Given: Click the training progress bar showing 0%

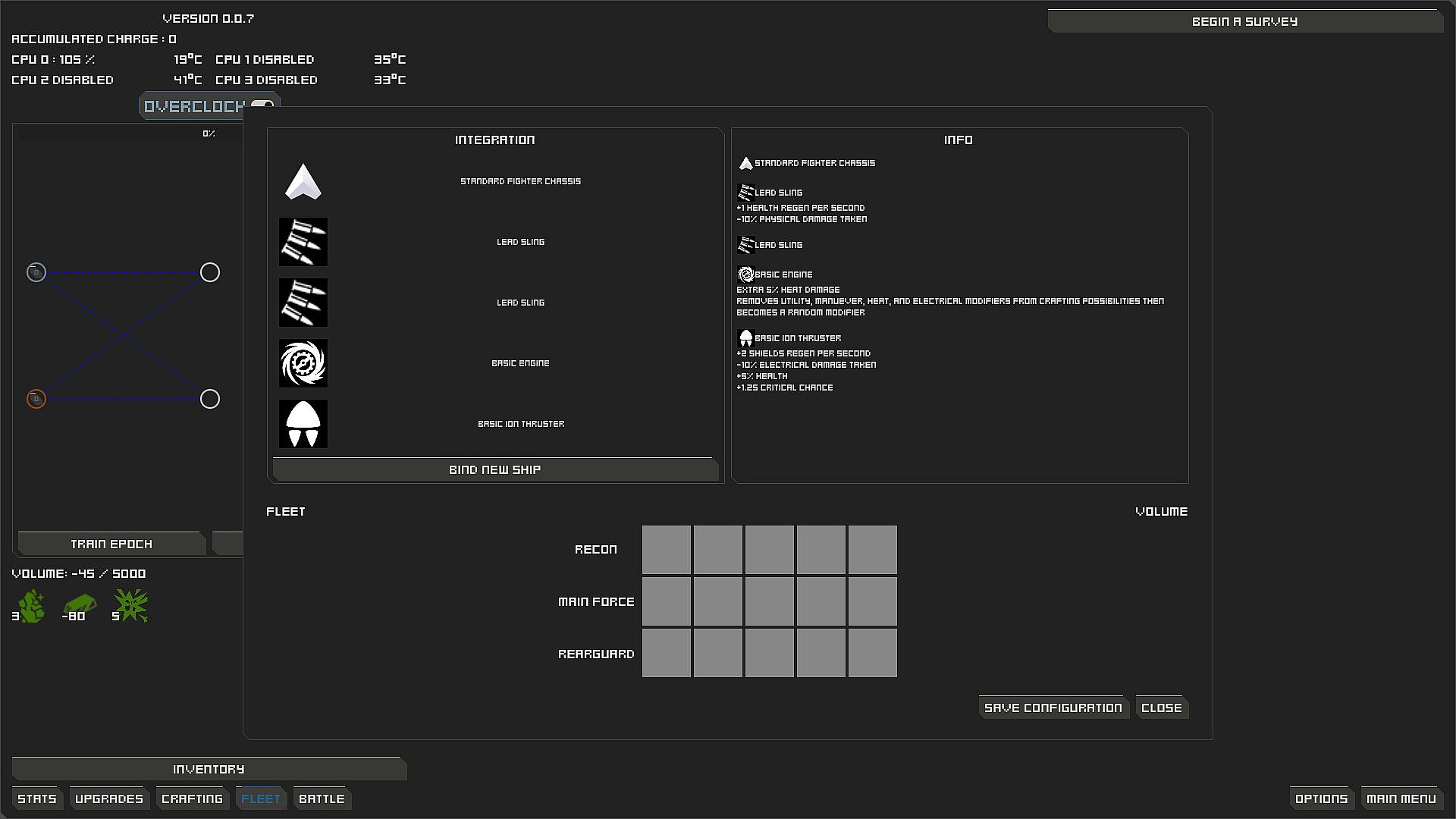Looking at the screenshot, I should [x=129, y=133].
